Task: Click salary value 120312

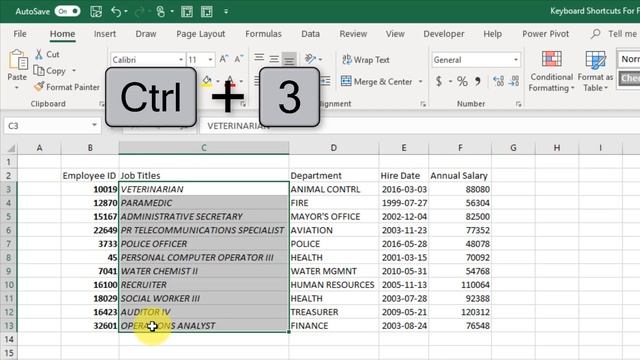Action: pos(460,312)
